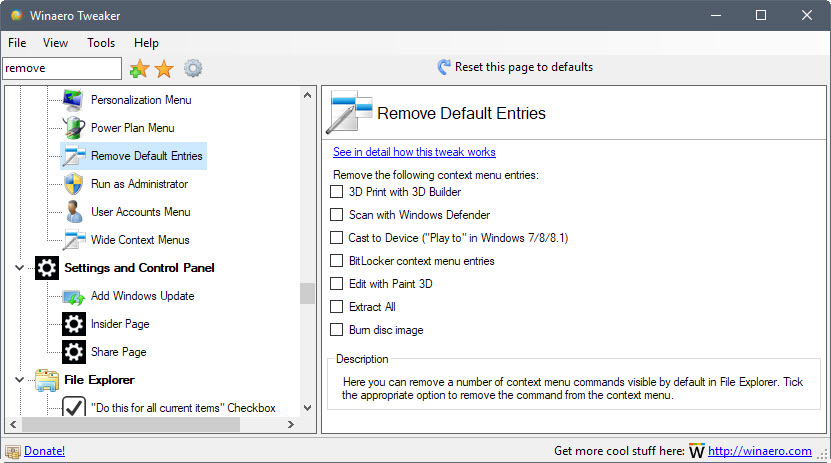Click the horizontal scrollbar thumb below tree
The image size is (831, 463).
click(131, 424)
